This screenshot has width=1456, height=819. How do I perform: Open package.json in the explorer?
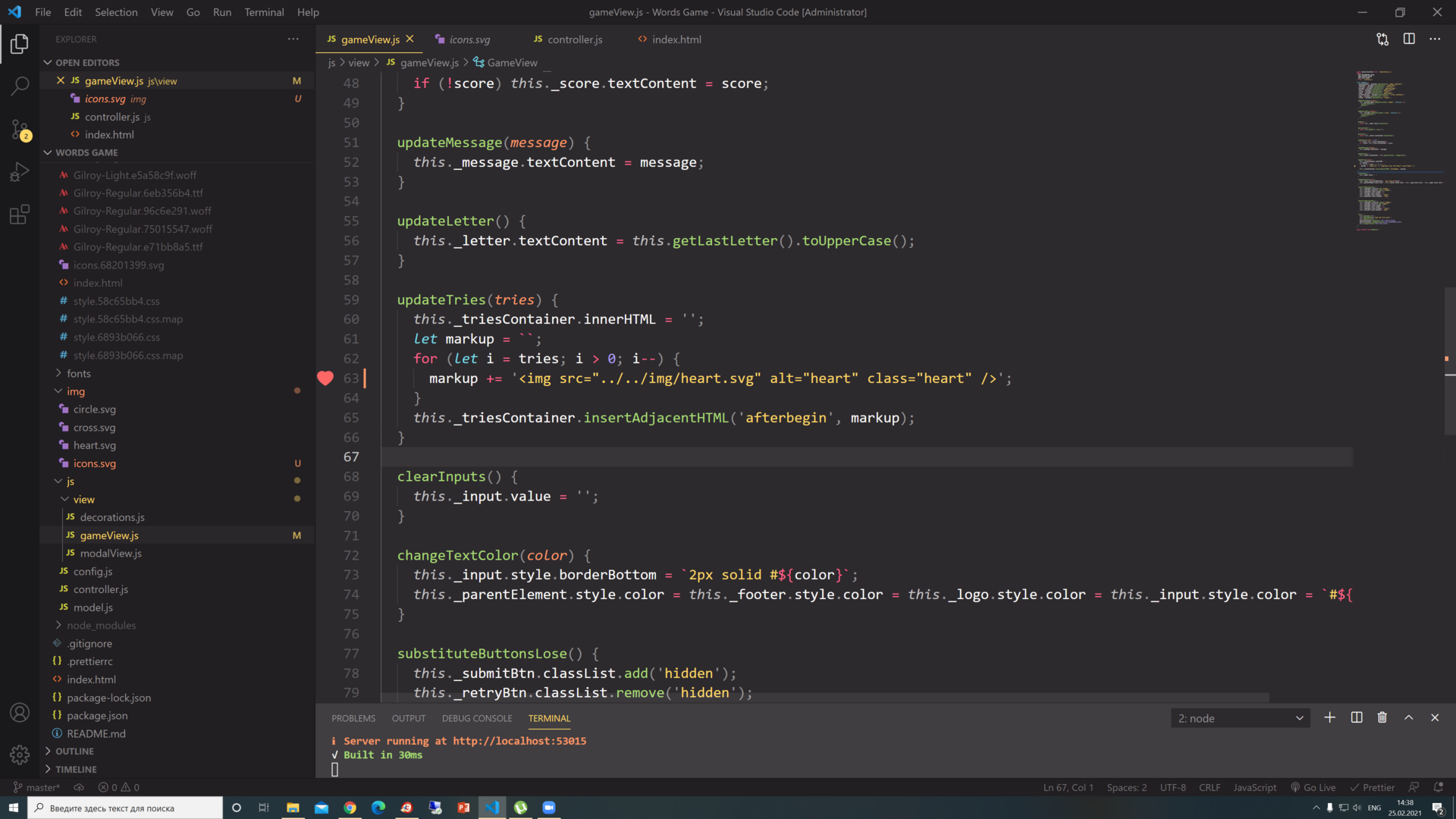(x=97, y=715)
